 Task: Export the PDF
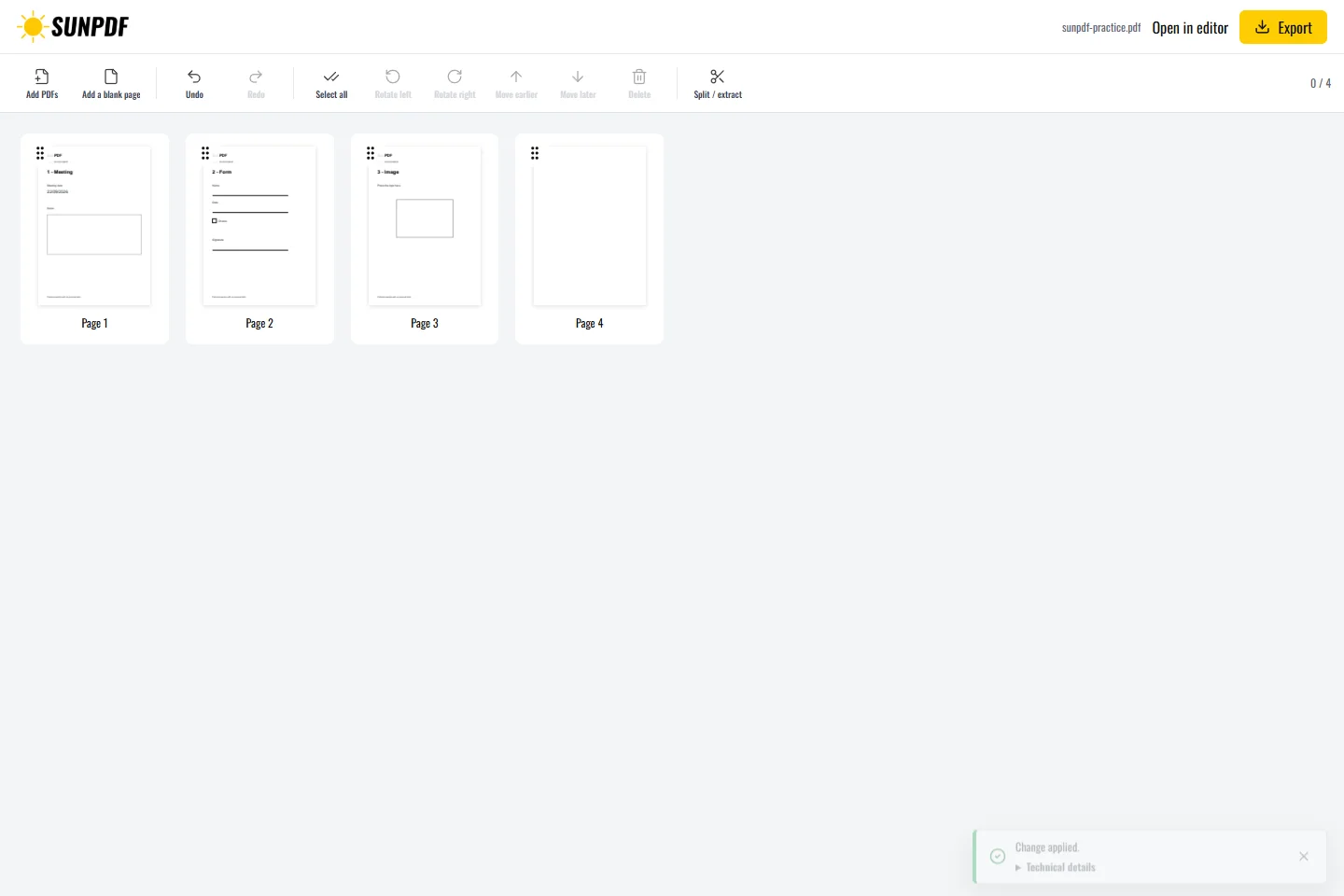click(1283, 27)
